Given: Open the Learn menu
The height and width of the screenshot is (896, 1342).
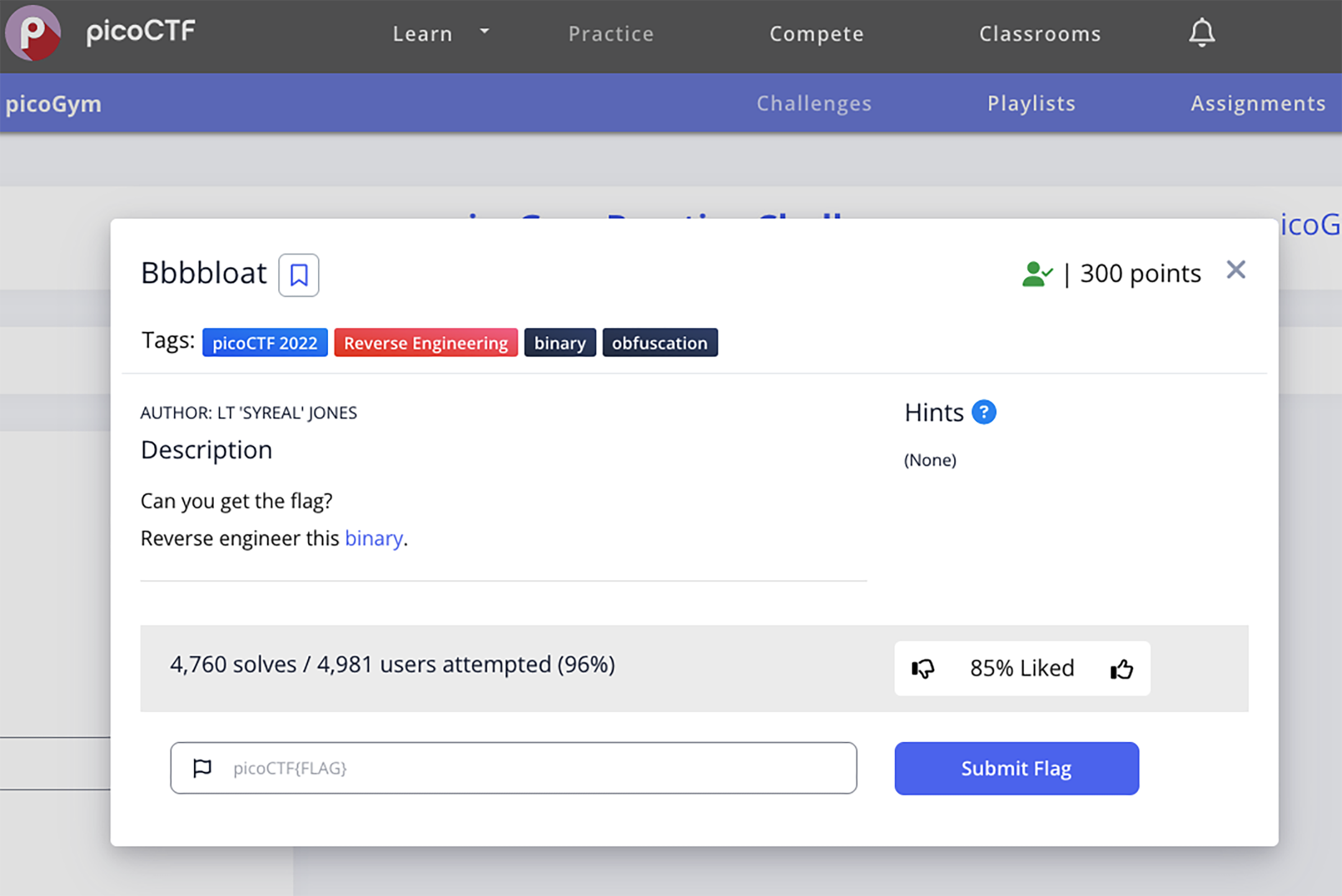Looking at the screenshot, I should (422, 34).
